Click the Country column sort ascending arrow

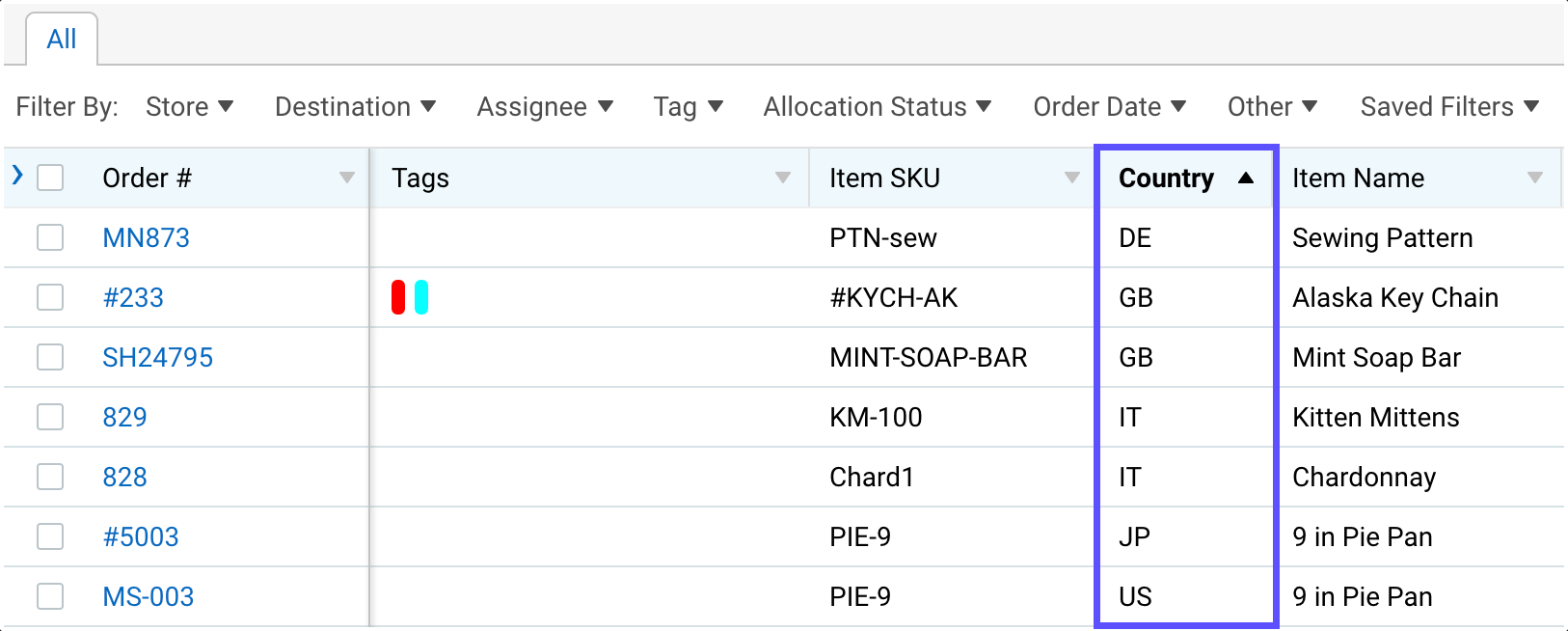pos(1245,178)
